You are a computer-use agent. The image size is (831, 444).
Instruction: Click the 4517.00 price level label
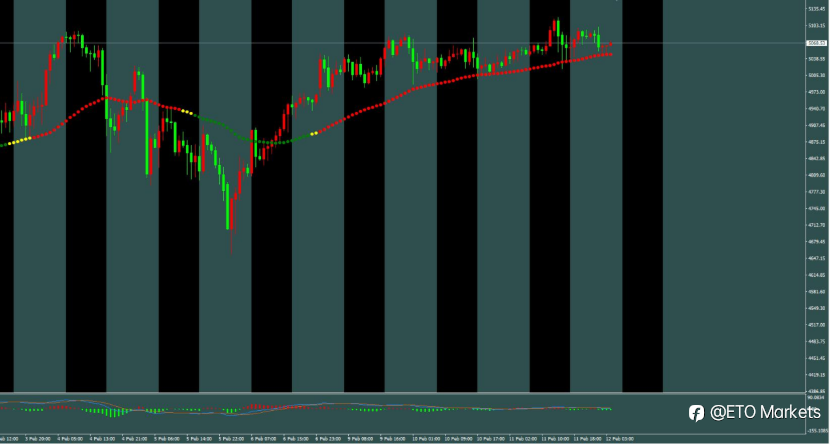point(817,325)
